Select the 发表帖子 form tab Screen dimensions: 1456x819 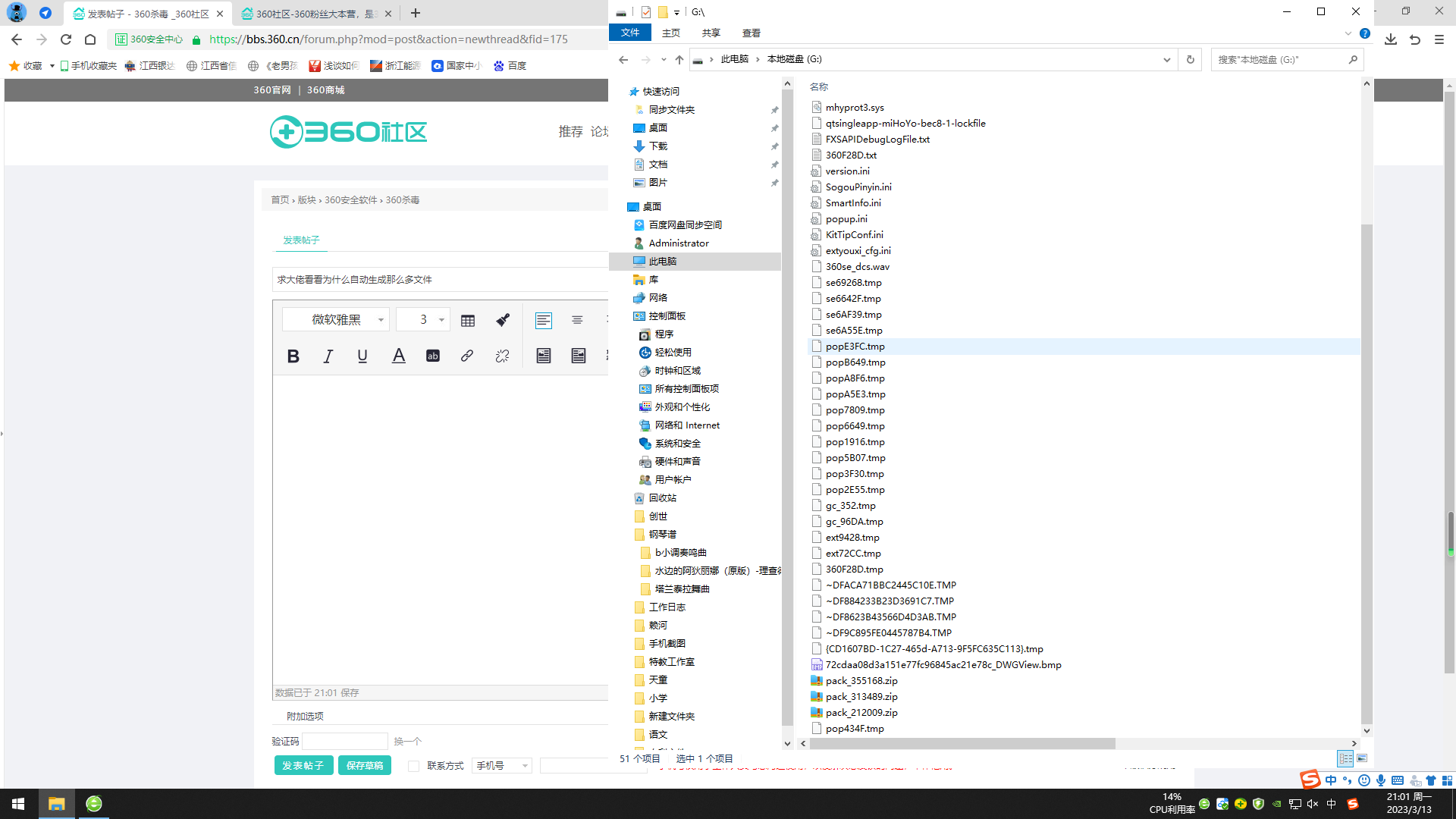[x=301, y=240]
